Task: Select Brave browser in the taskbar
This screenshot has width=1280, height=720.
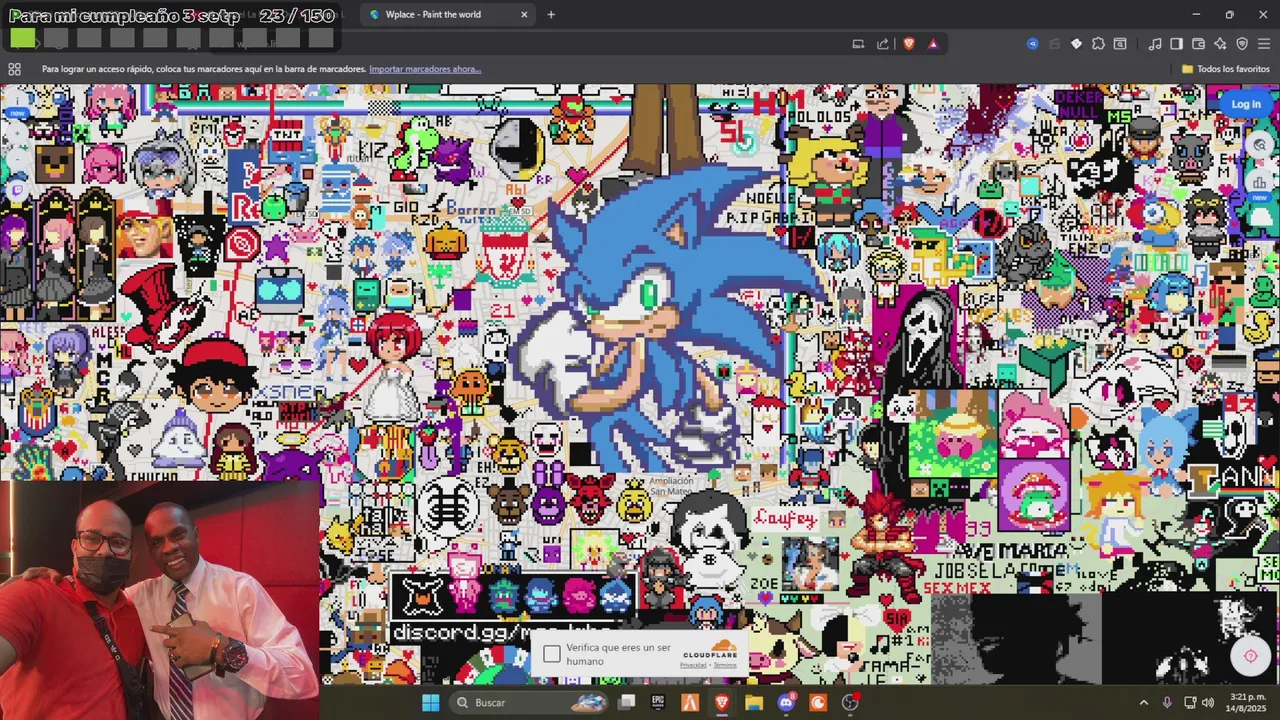Action: tap(722, 702)
